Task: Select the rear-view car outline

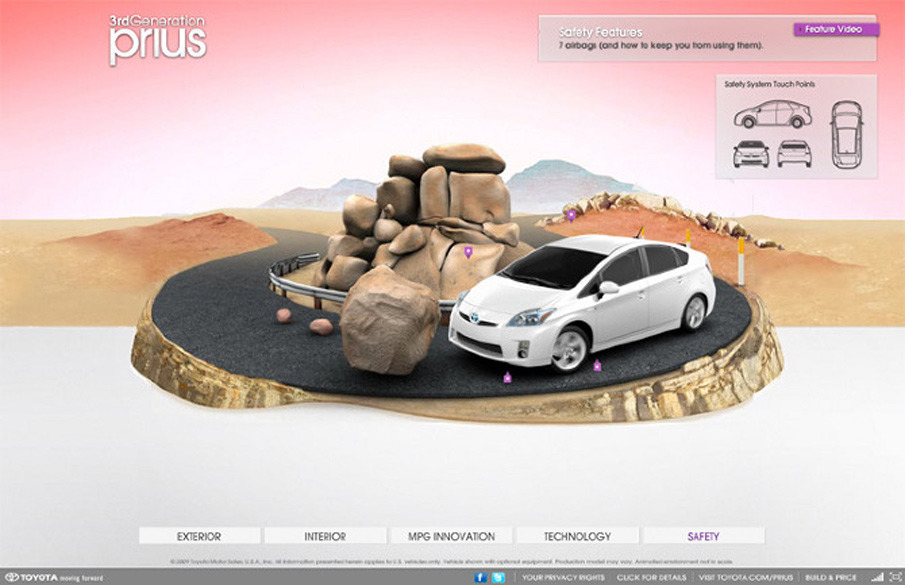Action: coord(794,154)
